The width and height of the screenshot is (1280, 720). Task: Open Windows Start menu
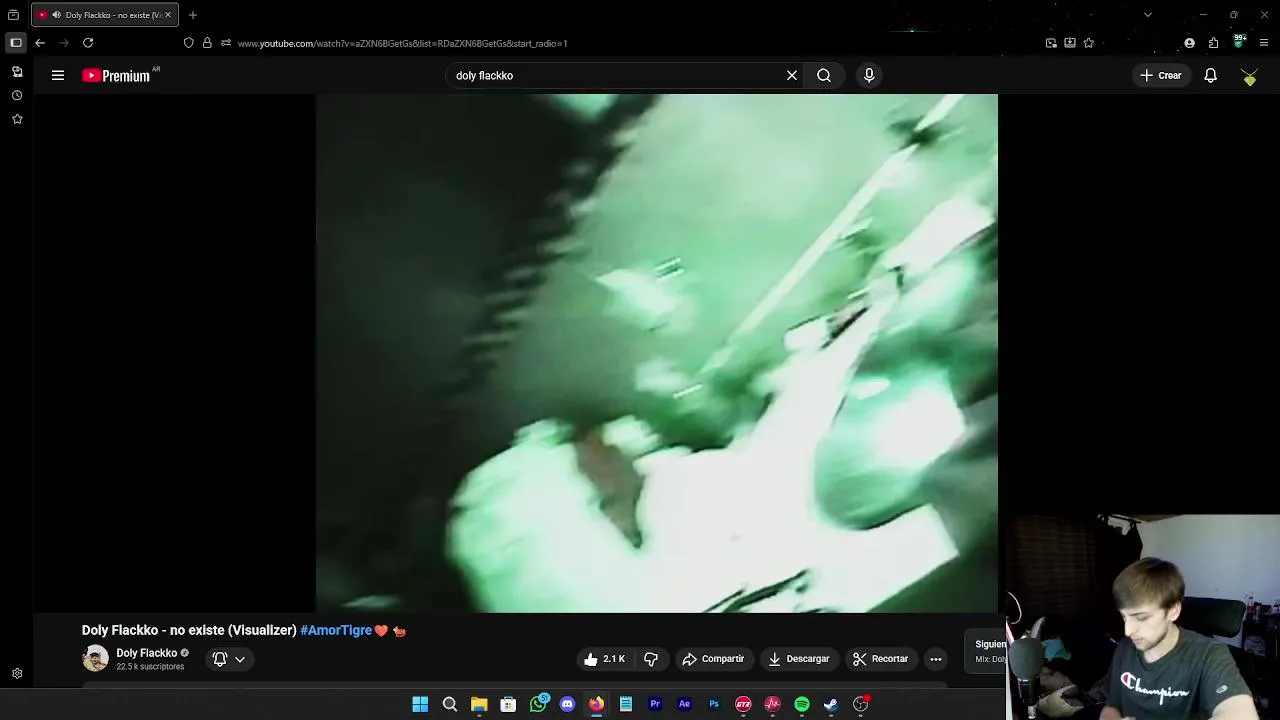coord(420,704)
